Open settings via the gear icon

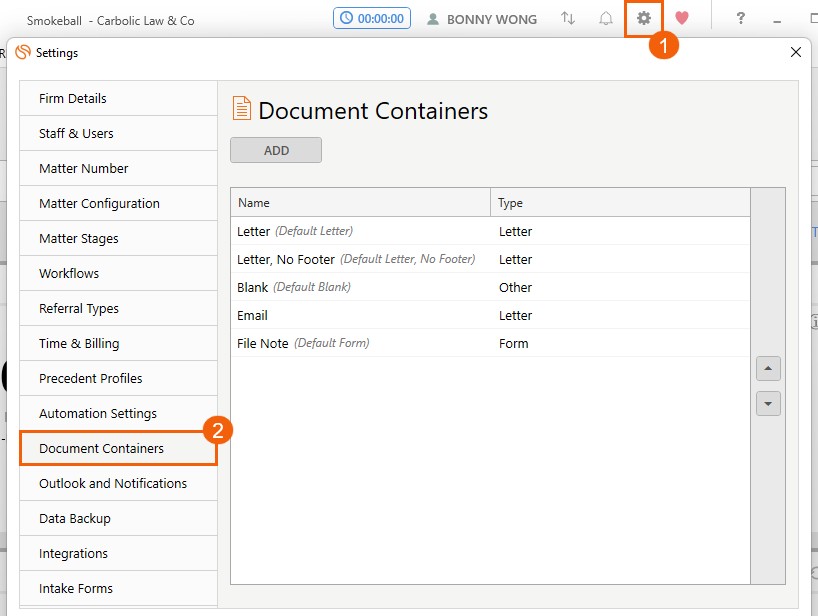[x=644, y=18]
